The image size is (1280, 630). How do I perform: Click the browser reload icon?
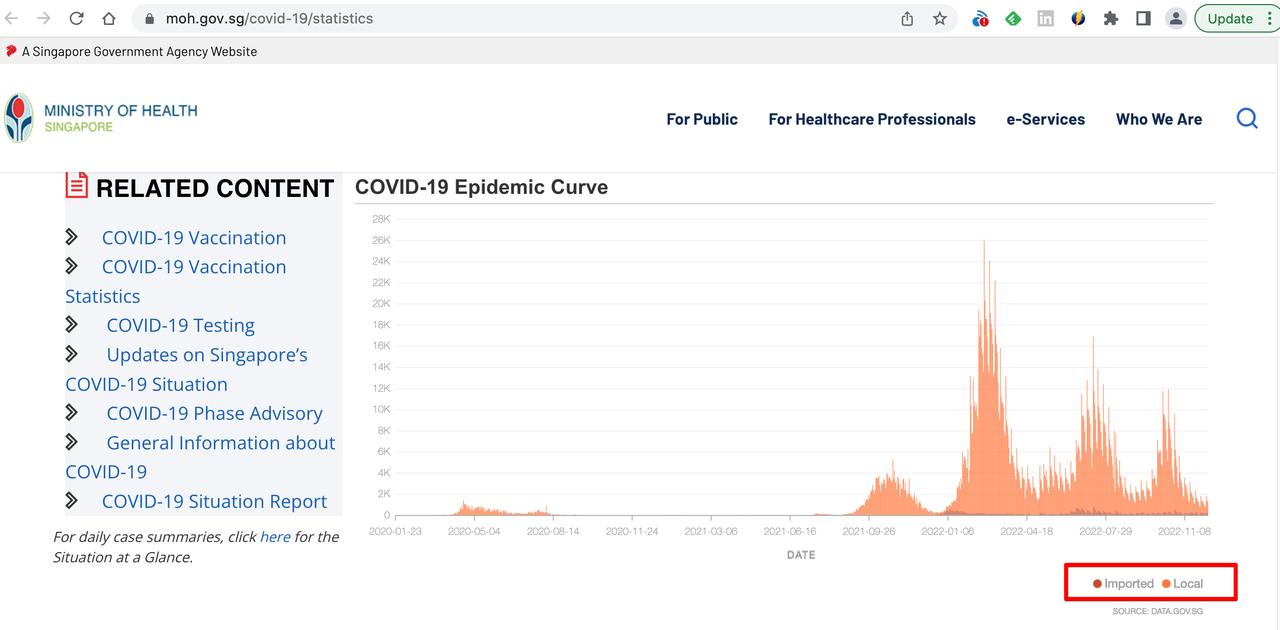[77, 18]
